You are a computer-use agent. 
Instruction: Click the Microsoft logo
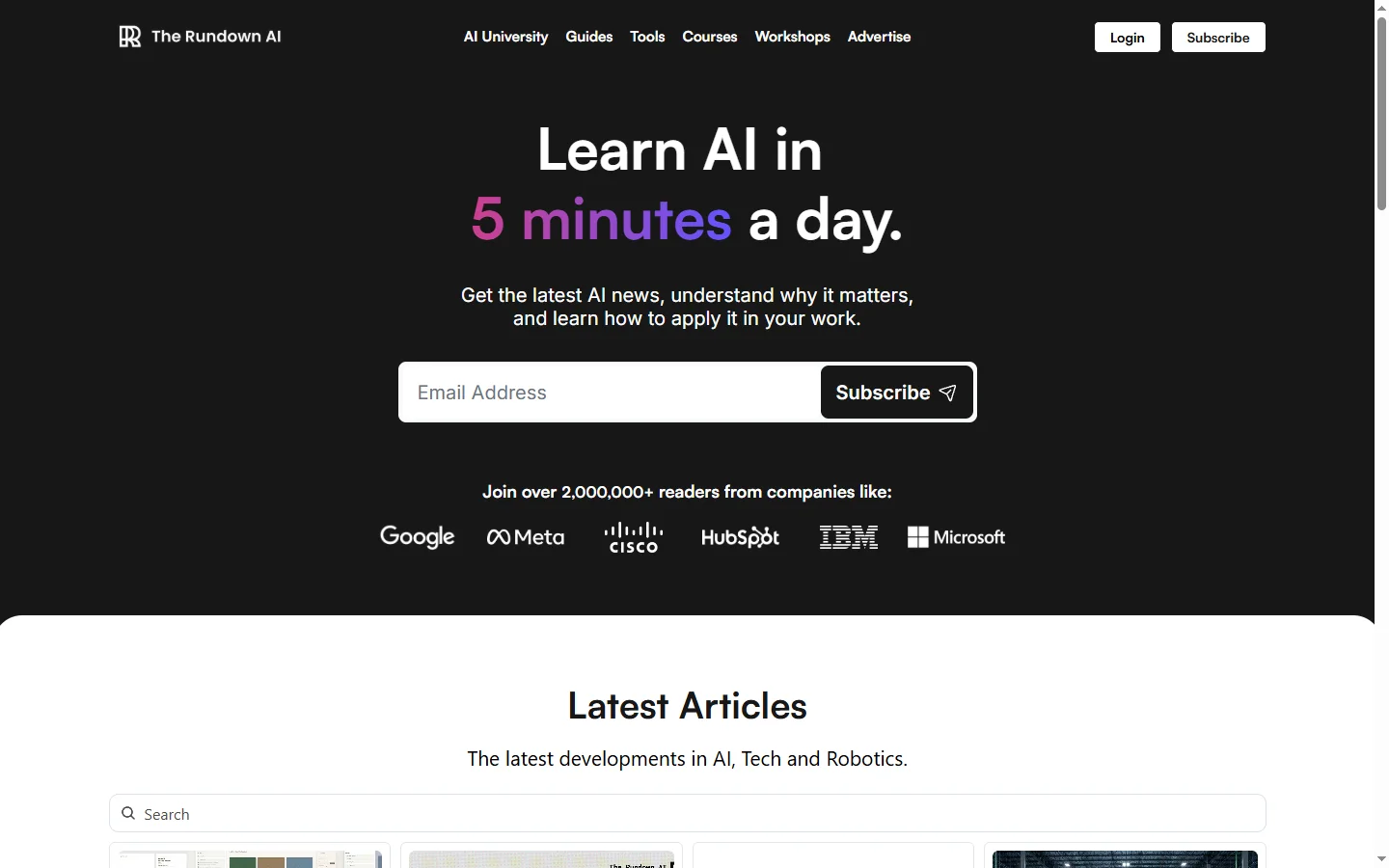point(957,537)
